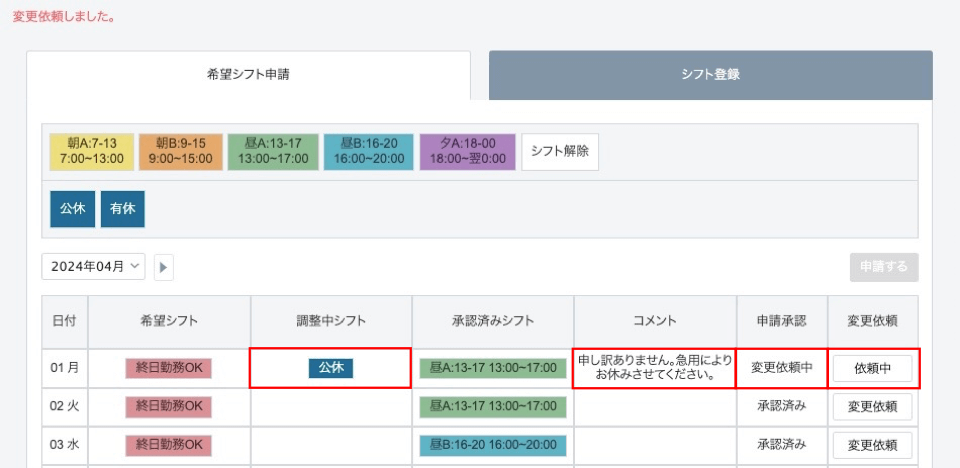Switch to the シフト登録 tab
This screenshot has width=960, height=468.
[x=710, y=75]
